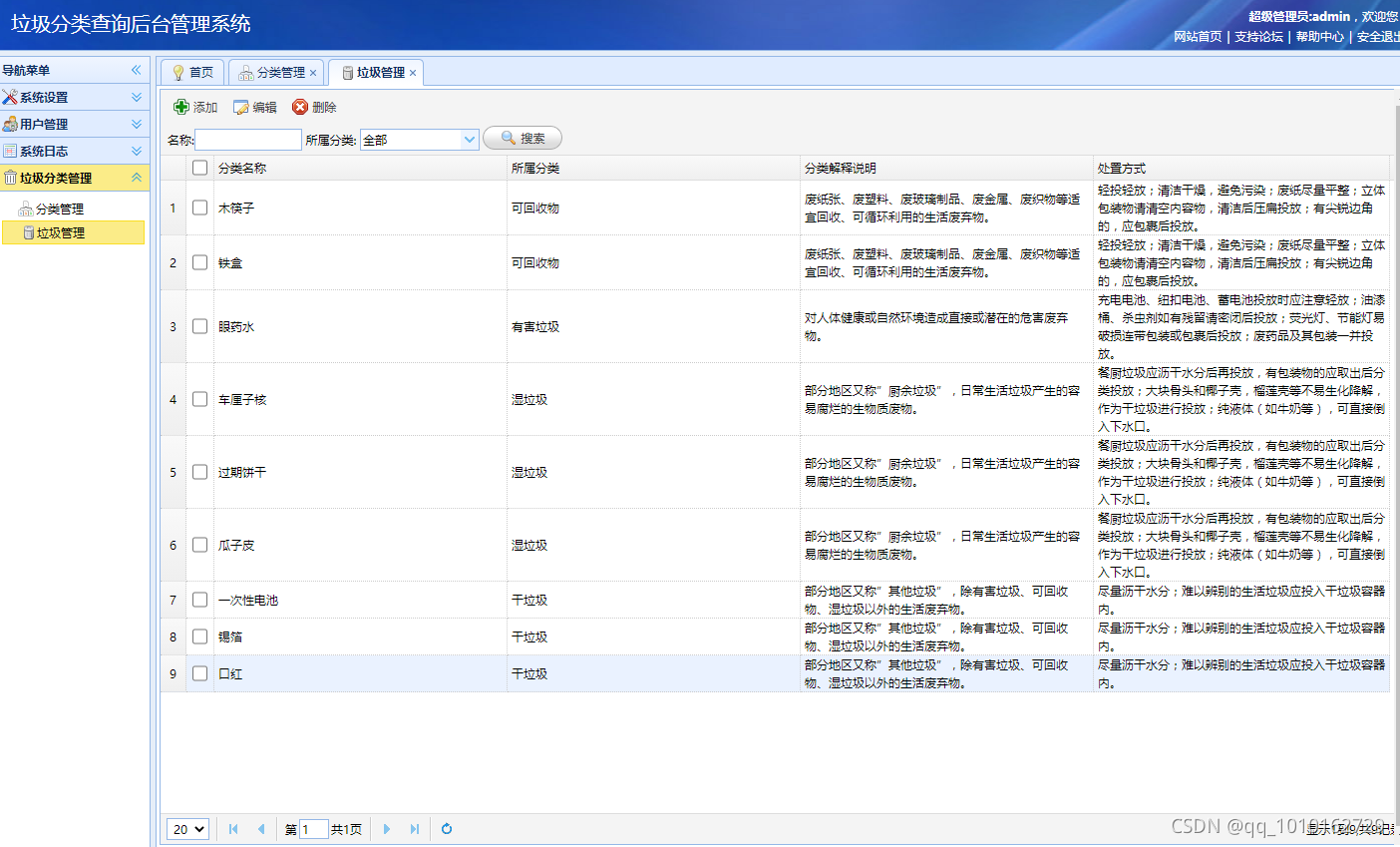This screenshot has height=847, width=1400.
Task: Go to the previous page pager icon
Action: pyautogui.click(x=261, y=829)
